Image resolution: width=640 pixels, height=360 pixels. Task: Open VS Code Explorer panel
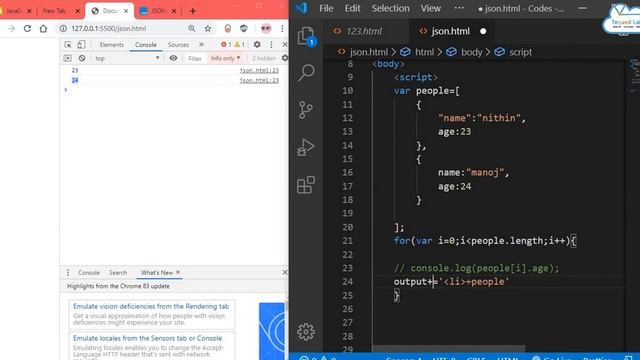pos(306,36)
